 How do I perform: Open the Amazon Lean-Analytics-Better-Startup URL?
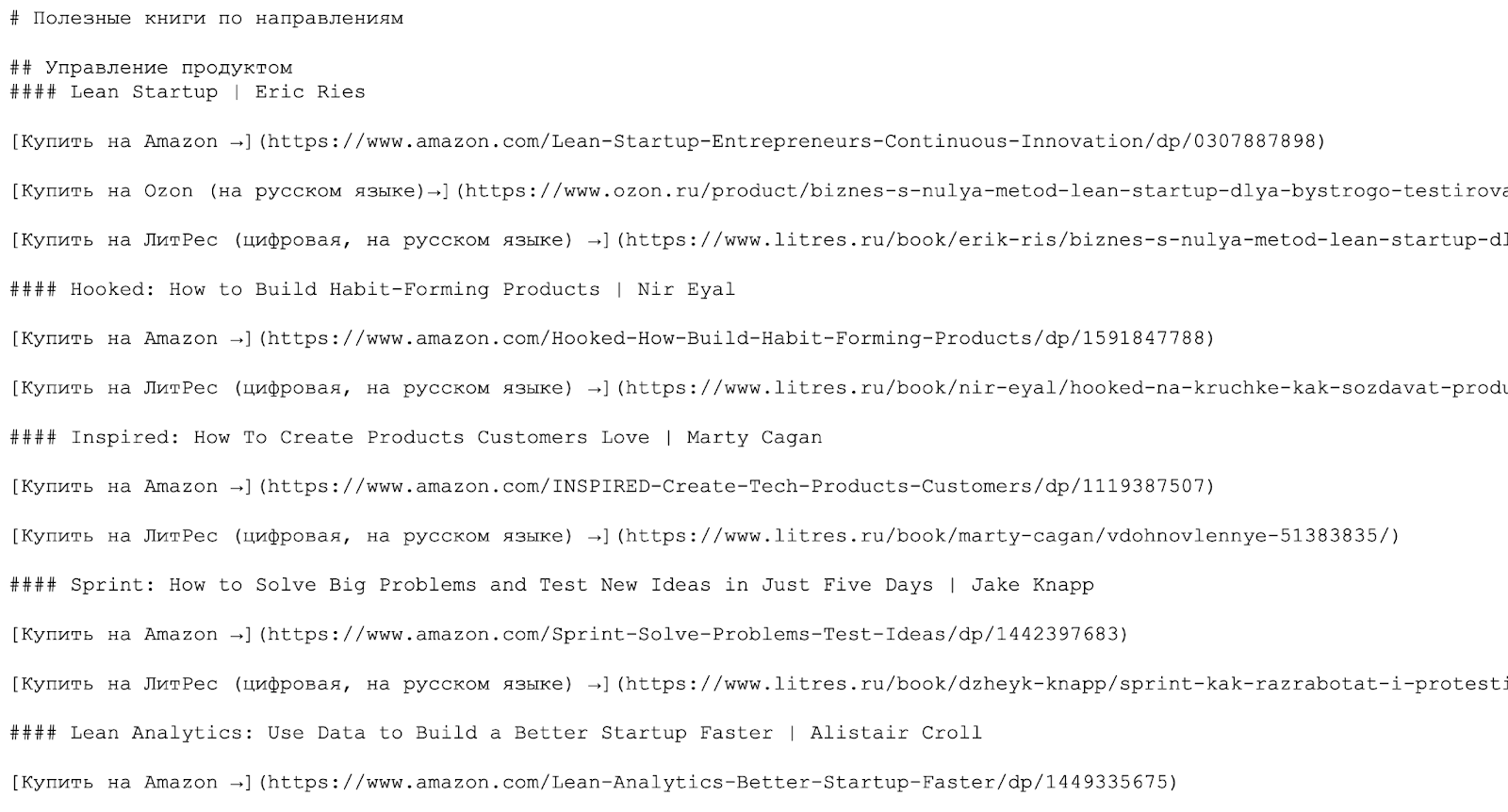coord(717,783)
